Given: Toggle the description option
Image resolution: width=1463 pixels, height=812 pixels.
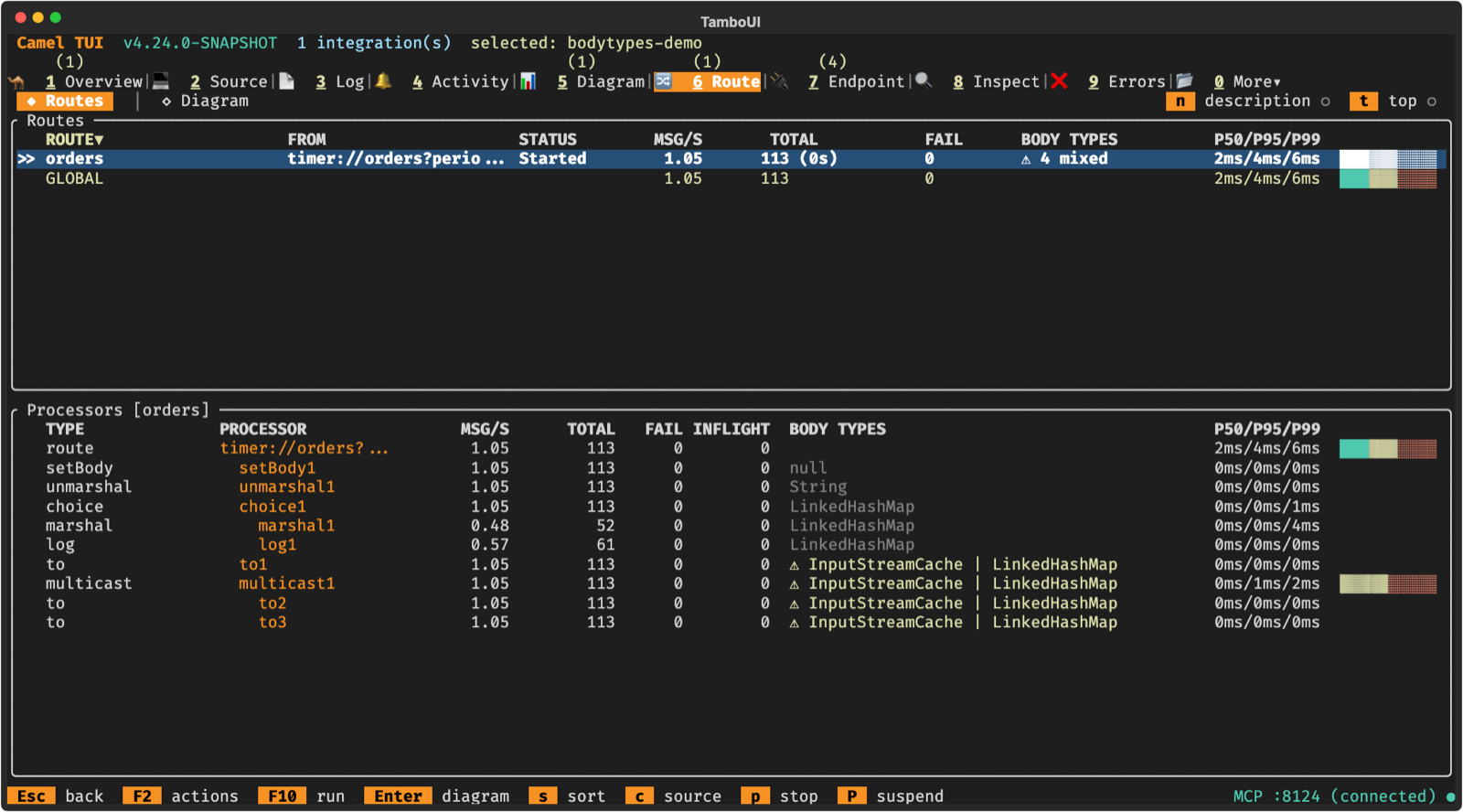Looking at the screenshot, I should [x=1248, y=101].
